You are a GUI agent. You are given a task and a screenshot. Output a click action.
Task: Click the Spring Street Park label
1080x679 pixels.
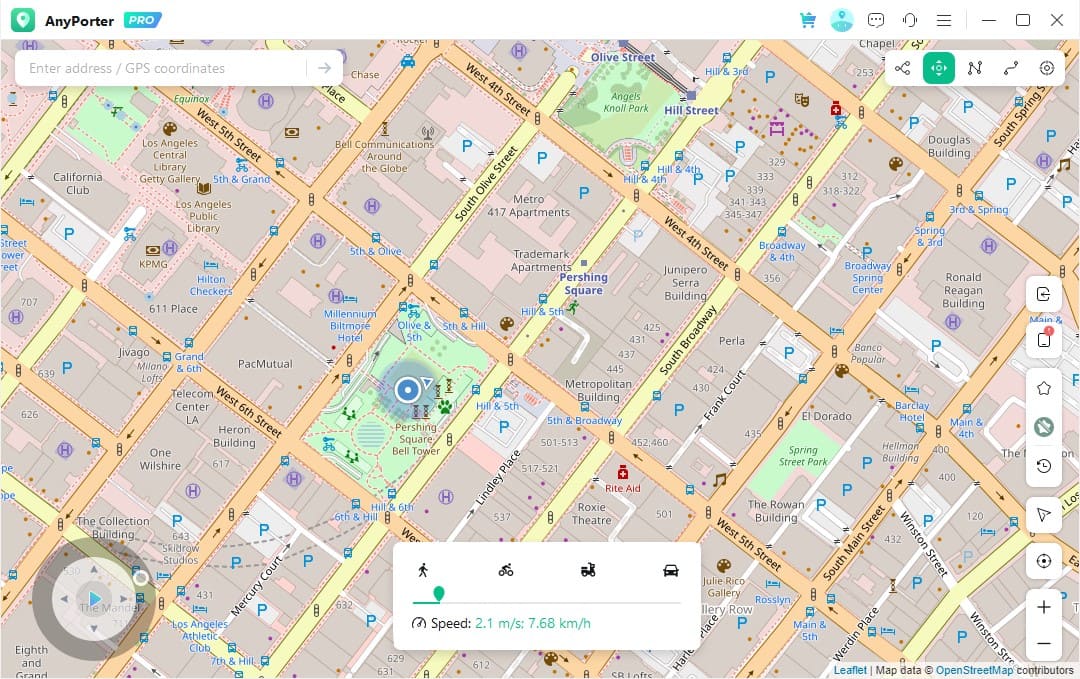click(x=803, y=456)
